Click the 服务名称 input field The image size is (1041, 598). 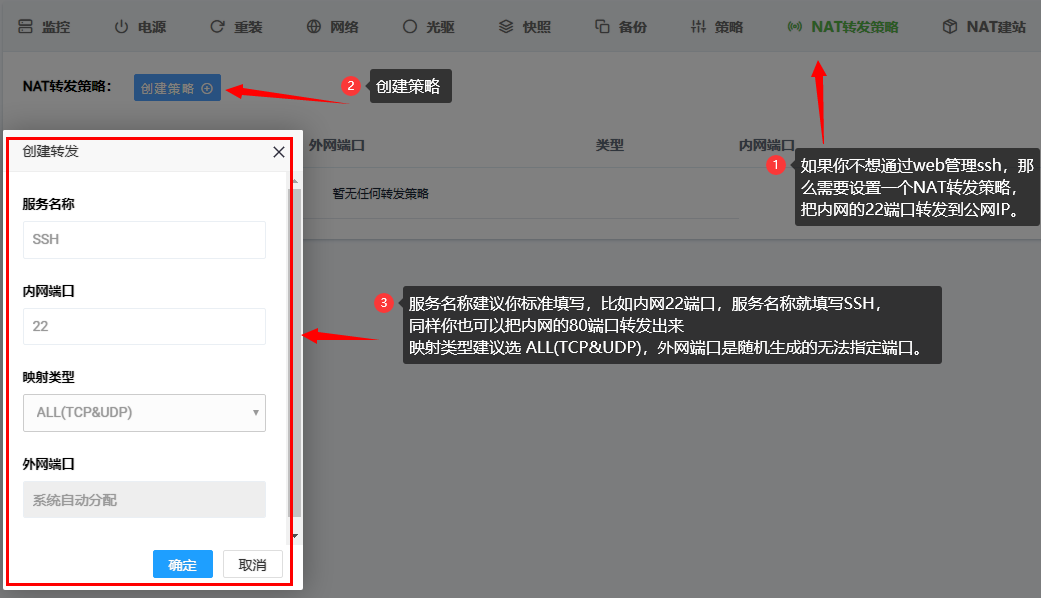tap(144, 240)
